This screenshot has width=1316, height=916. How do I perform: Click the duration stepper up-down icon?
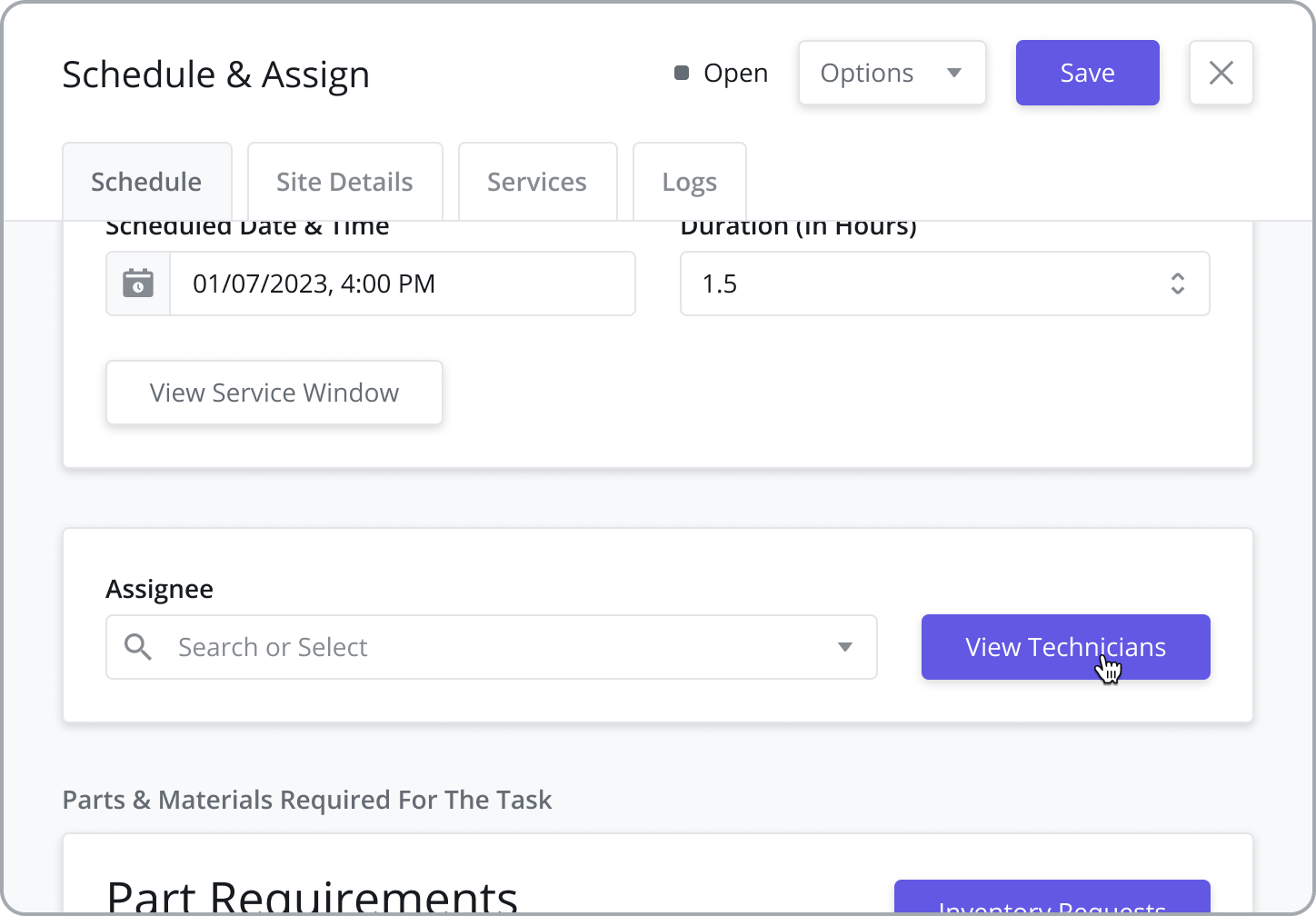(1177, 284)
